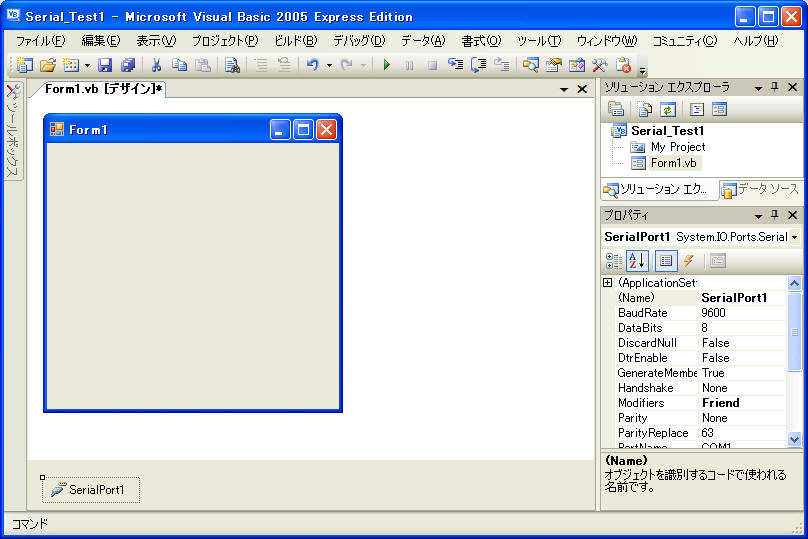Click View Designer icon in Solution Explorer
Image resolution: width=808 pixels, height=539 pixels.
[x=719, y=109]
